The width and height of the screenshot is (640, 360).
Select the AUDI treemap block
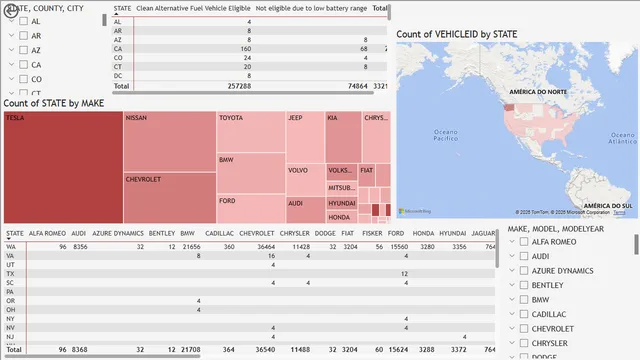tap(305, 210)
